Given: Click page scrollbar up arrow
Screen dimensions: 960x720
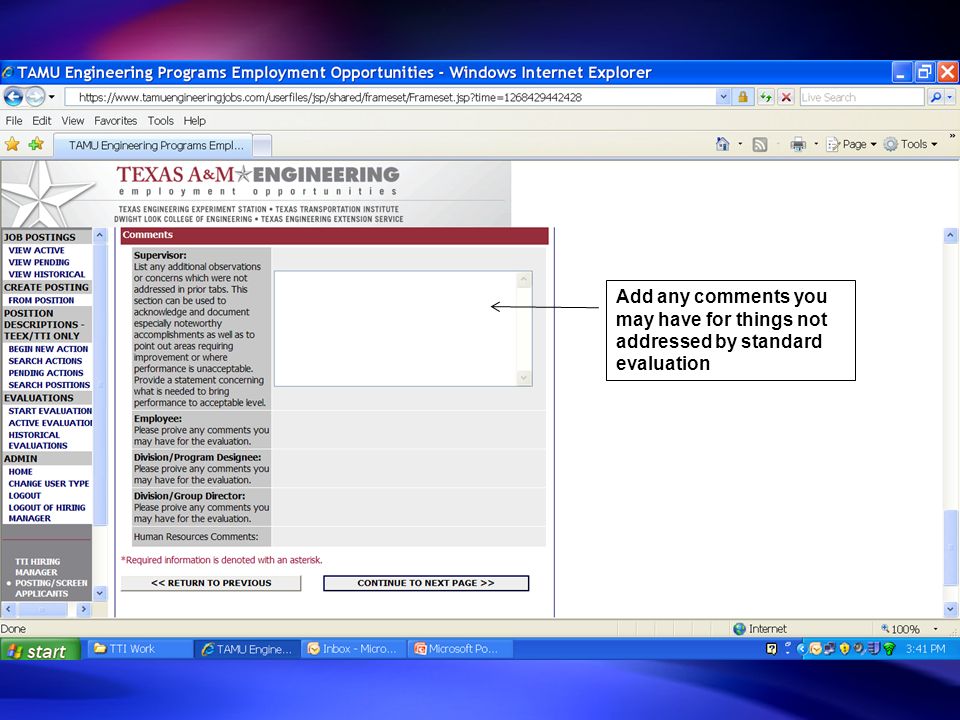Looking at the screenshot, I should pos(950,235).
